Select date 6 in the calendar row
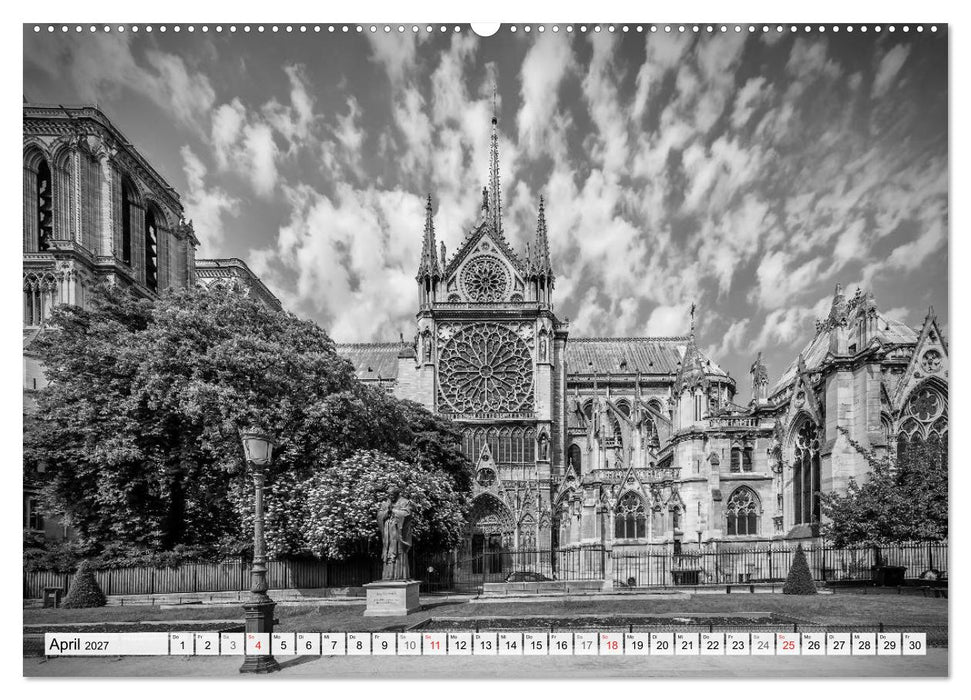 (x=308, y=644)
